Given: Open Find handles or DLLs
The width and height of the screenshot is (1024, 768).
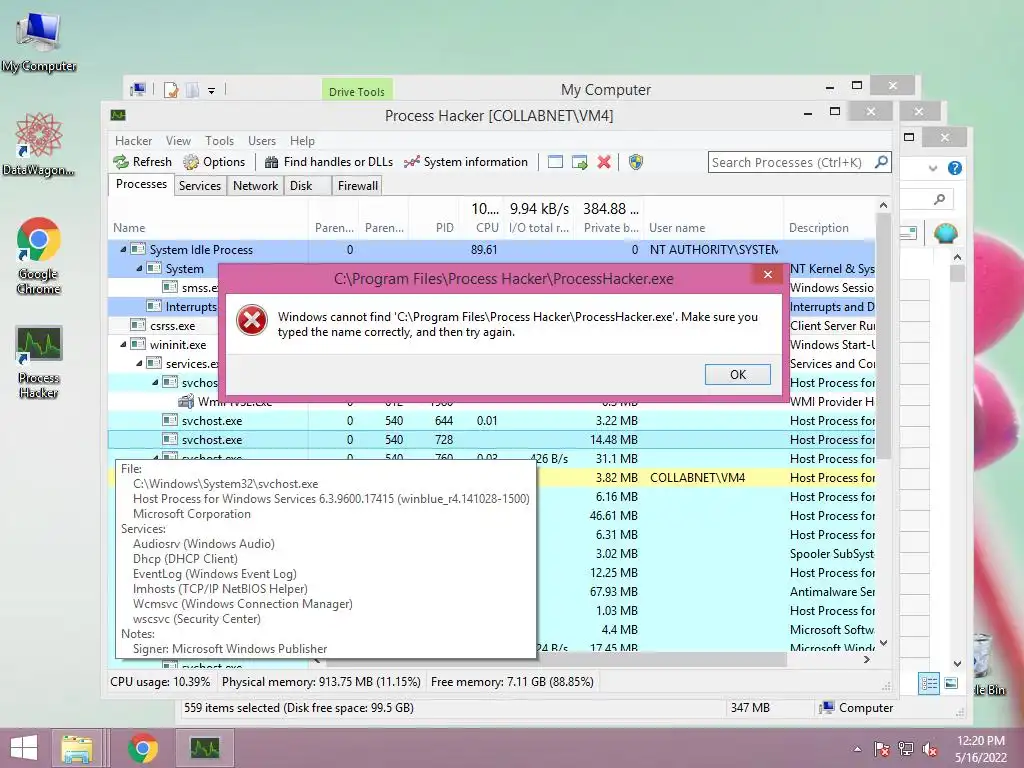Looking at the screenshot, I should tap(329, 162).
